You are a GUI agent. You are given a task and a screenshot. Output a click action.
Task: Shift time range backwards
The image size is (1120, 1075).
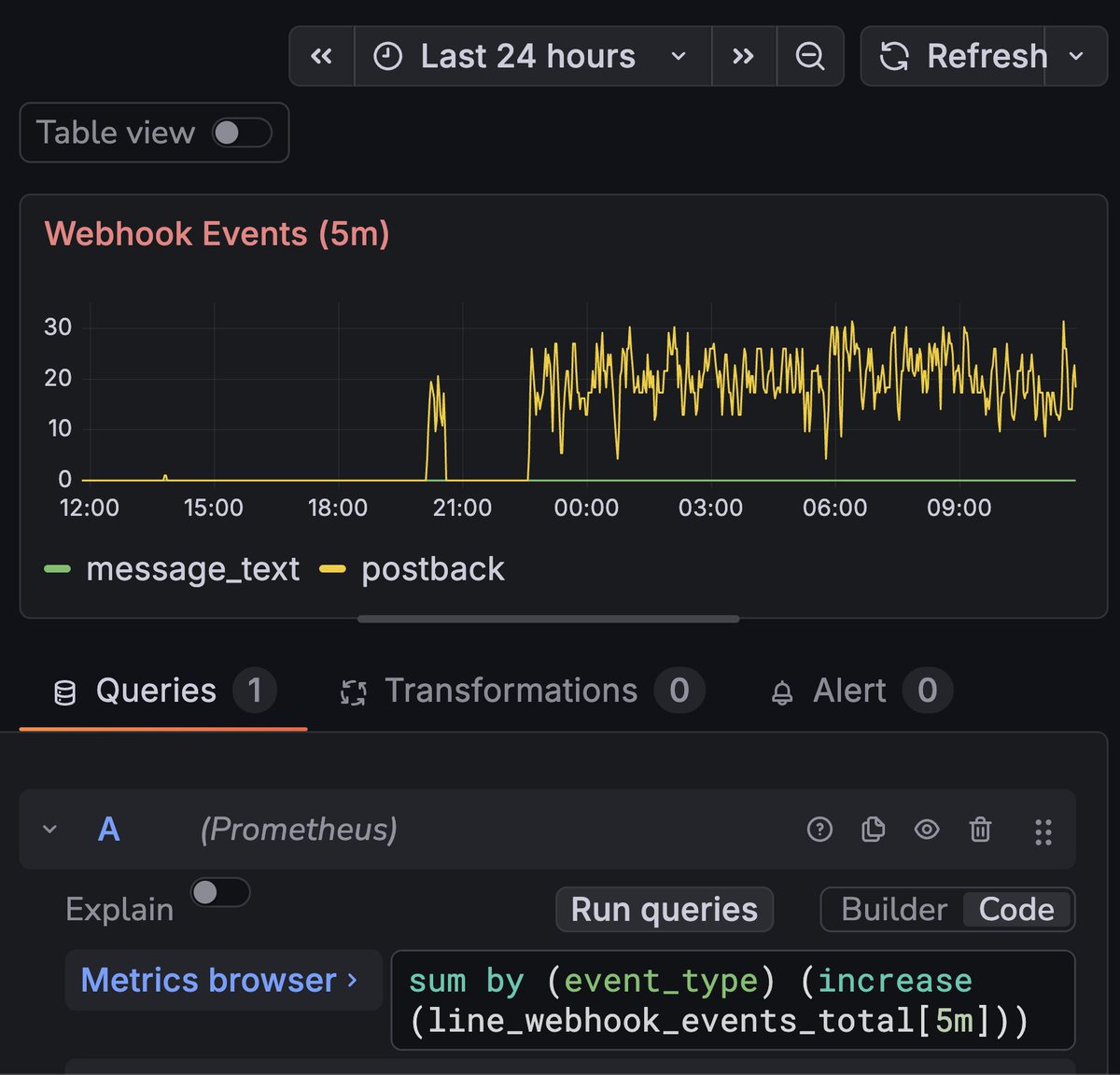click(321, 56)
